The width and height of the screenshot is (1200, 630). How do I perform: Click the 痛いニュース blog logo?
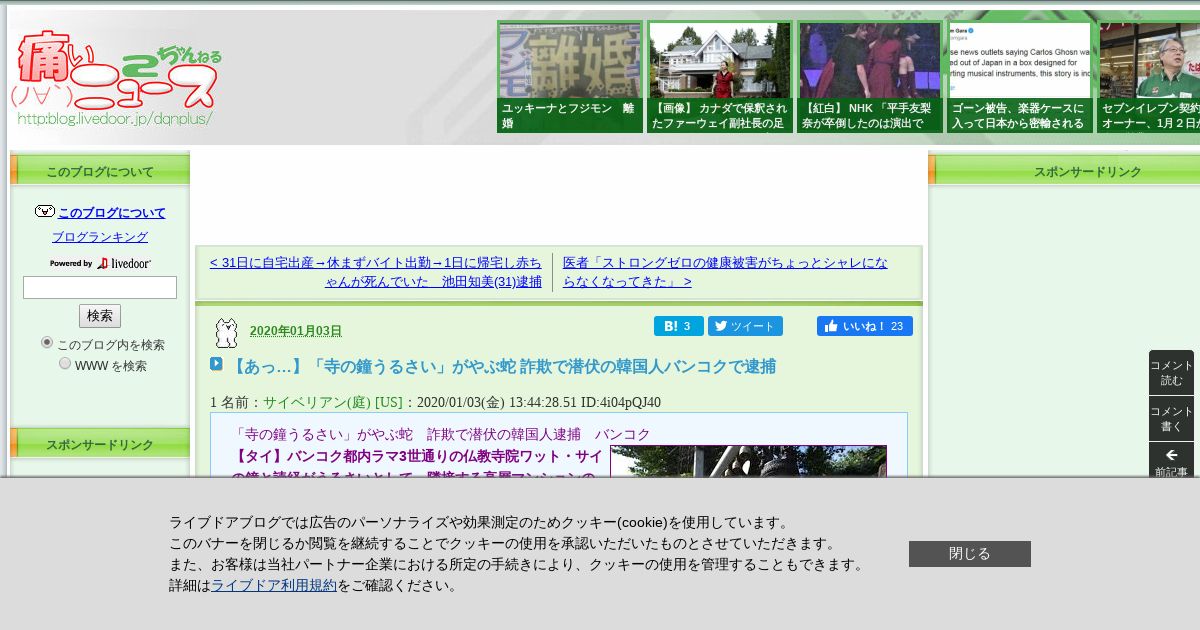pyautogui.click(x=117, y=78)
